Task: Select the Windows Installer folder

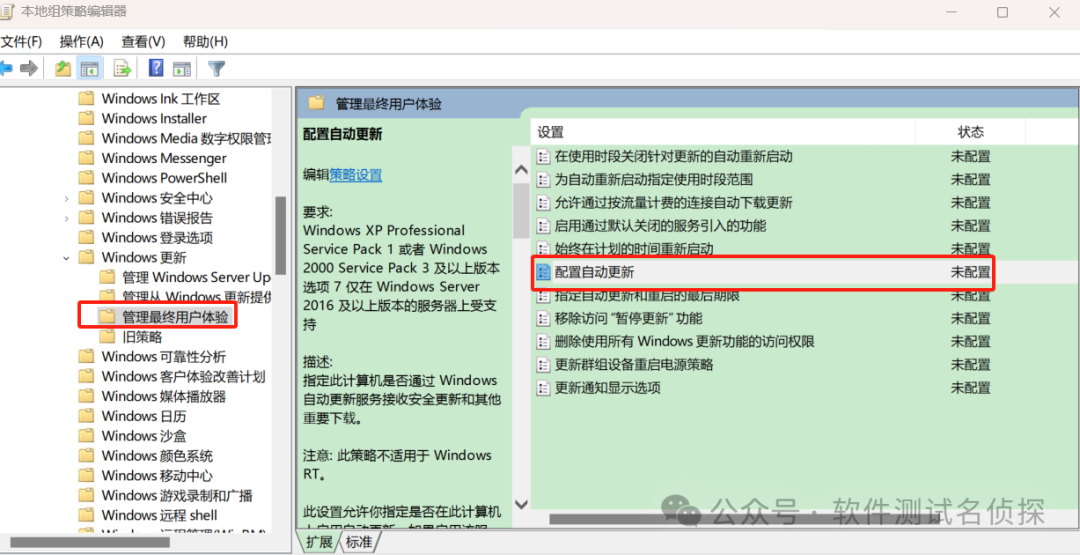Action: pyautogui.click(x=143, y=118)
